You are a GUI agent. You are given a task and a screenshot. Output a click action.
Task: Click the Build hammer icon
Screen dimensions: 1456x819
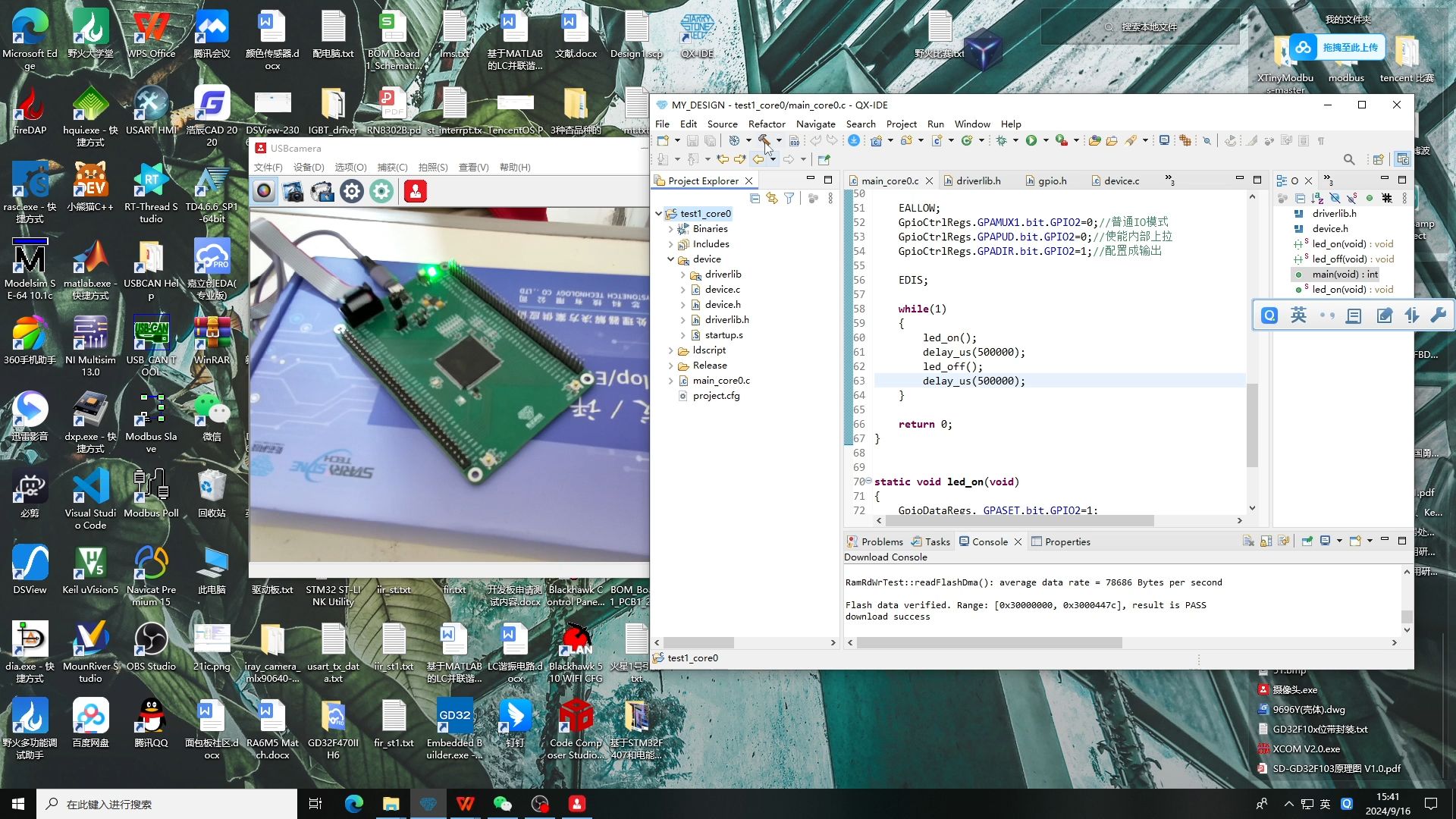[764, 140]
